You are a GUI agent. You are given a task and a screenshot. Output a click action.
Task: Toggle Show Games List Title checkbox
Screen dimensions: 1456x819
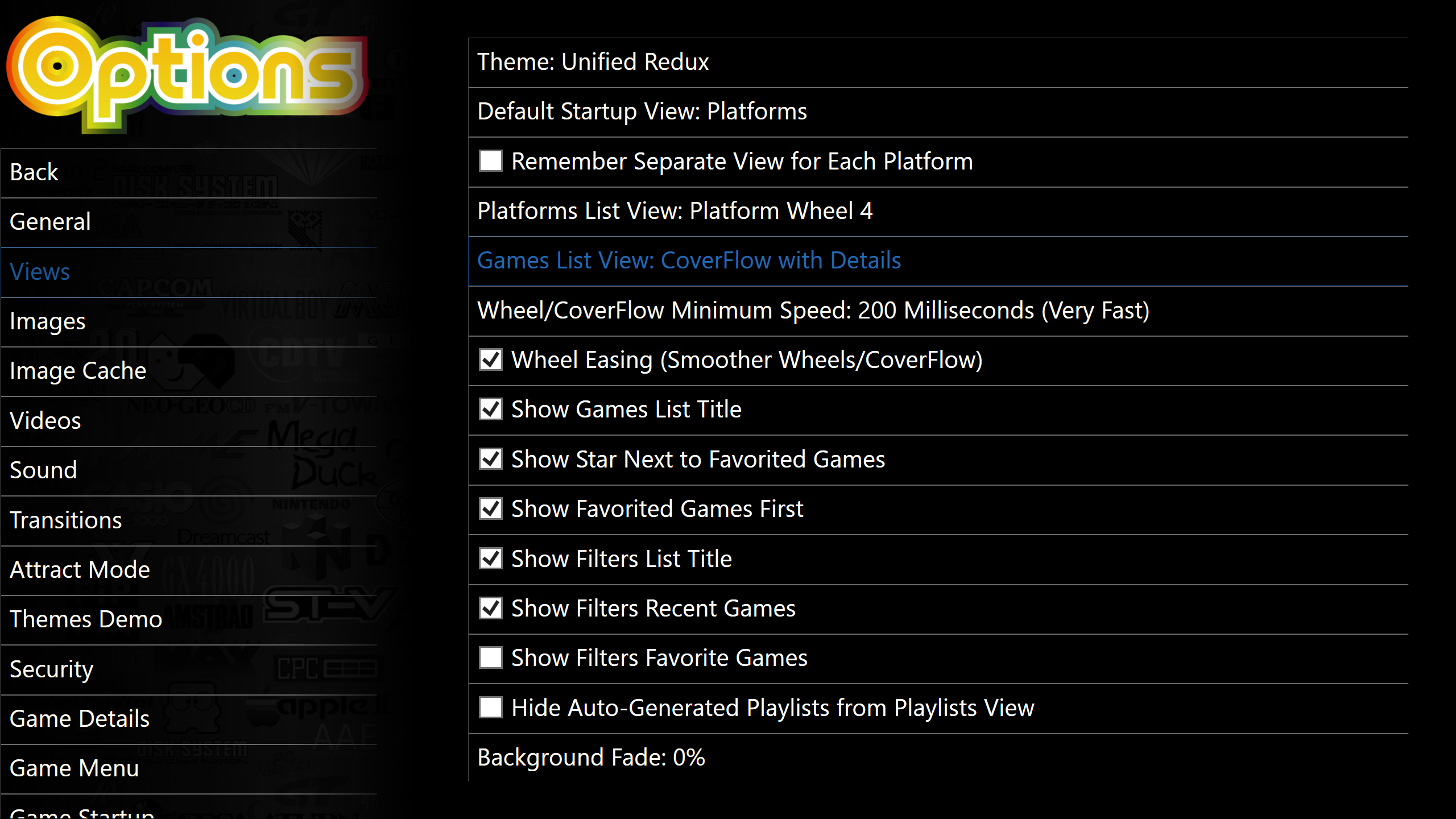490,409
